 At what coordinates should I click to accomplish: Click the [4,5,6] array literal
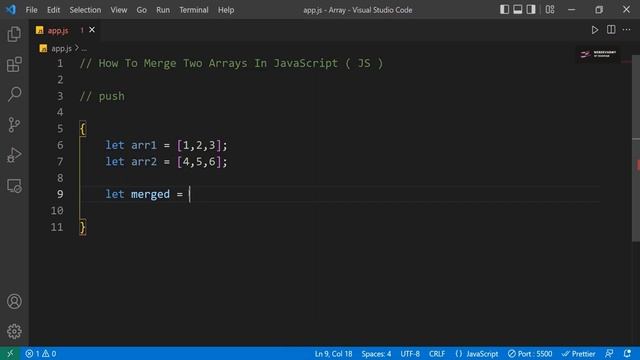coord(199,161)
